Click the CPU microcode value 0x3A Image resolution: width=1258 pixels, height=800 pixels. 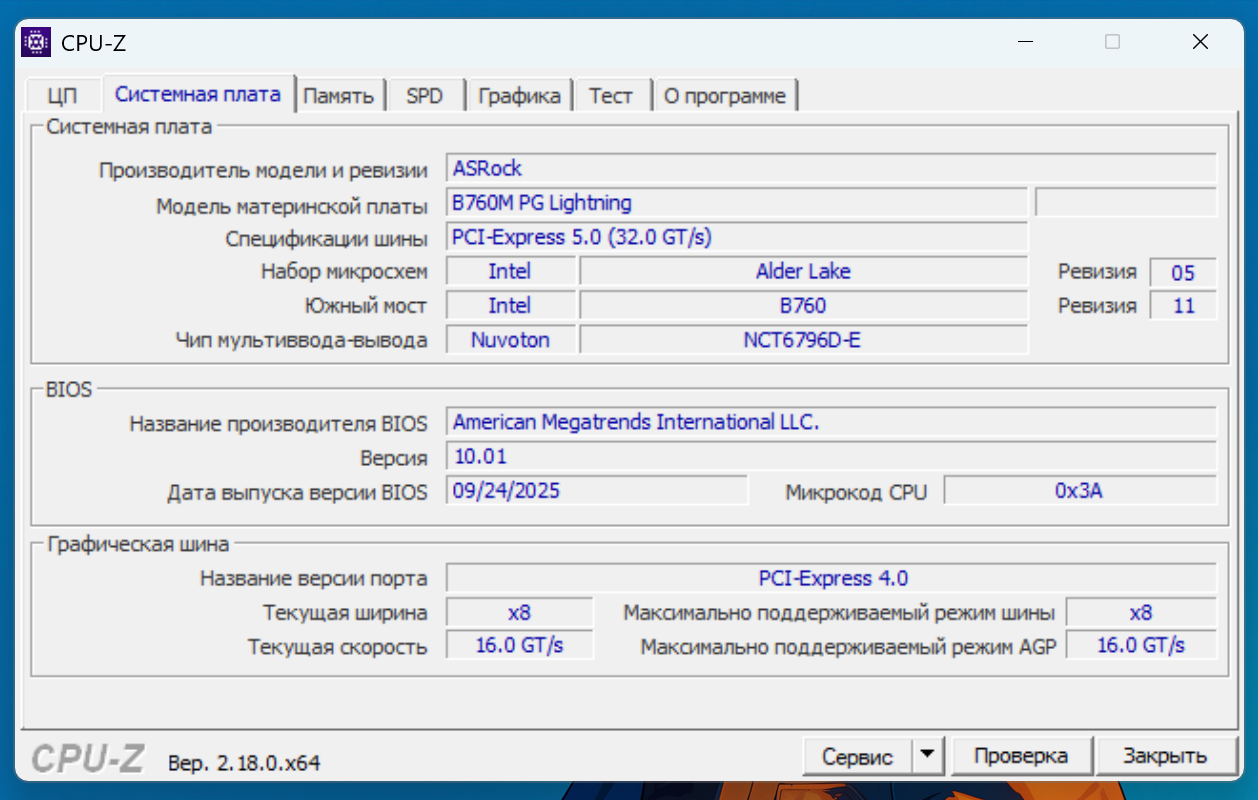coord(1080,491)
